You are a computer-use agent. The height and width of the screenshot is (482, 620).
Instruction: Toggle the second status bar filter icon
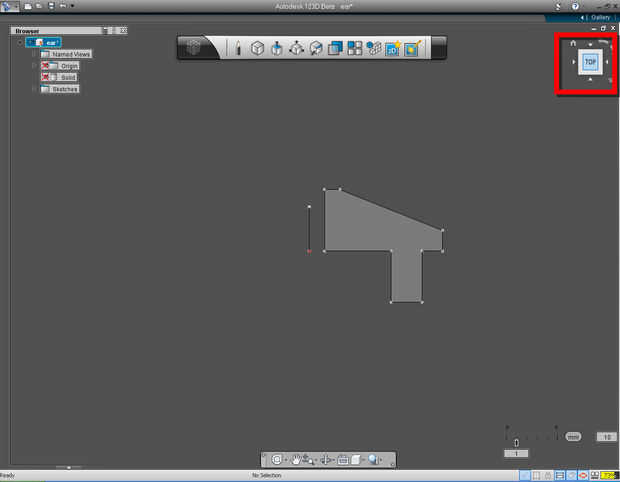(x=536, y=475)
